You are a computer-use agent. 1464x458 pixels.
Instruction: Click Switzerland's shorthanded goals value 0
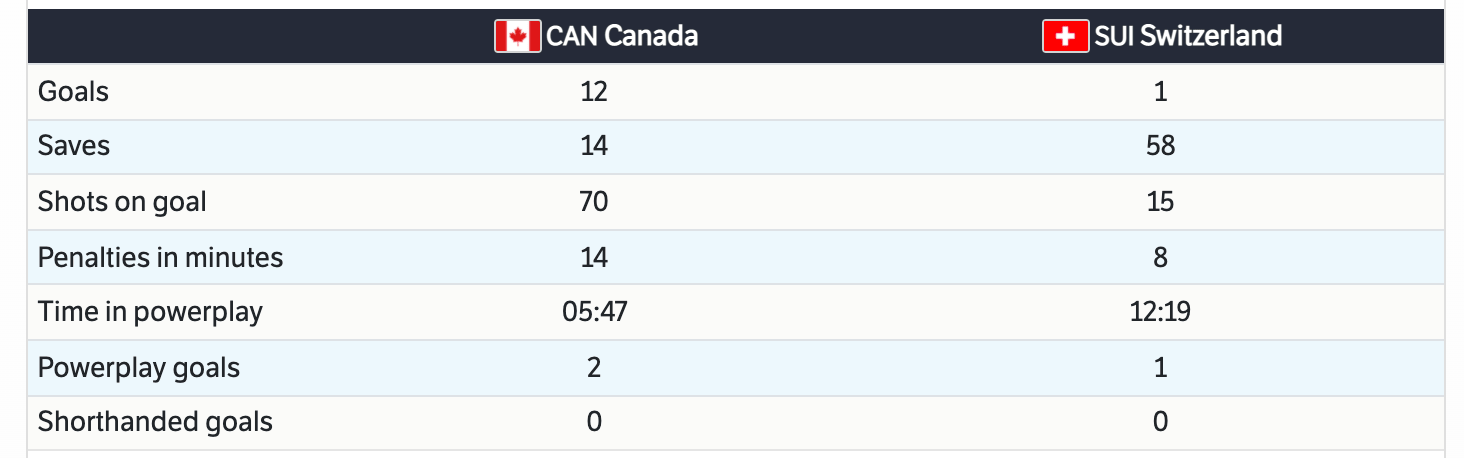[1160, 422]
